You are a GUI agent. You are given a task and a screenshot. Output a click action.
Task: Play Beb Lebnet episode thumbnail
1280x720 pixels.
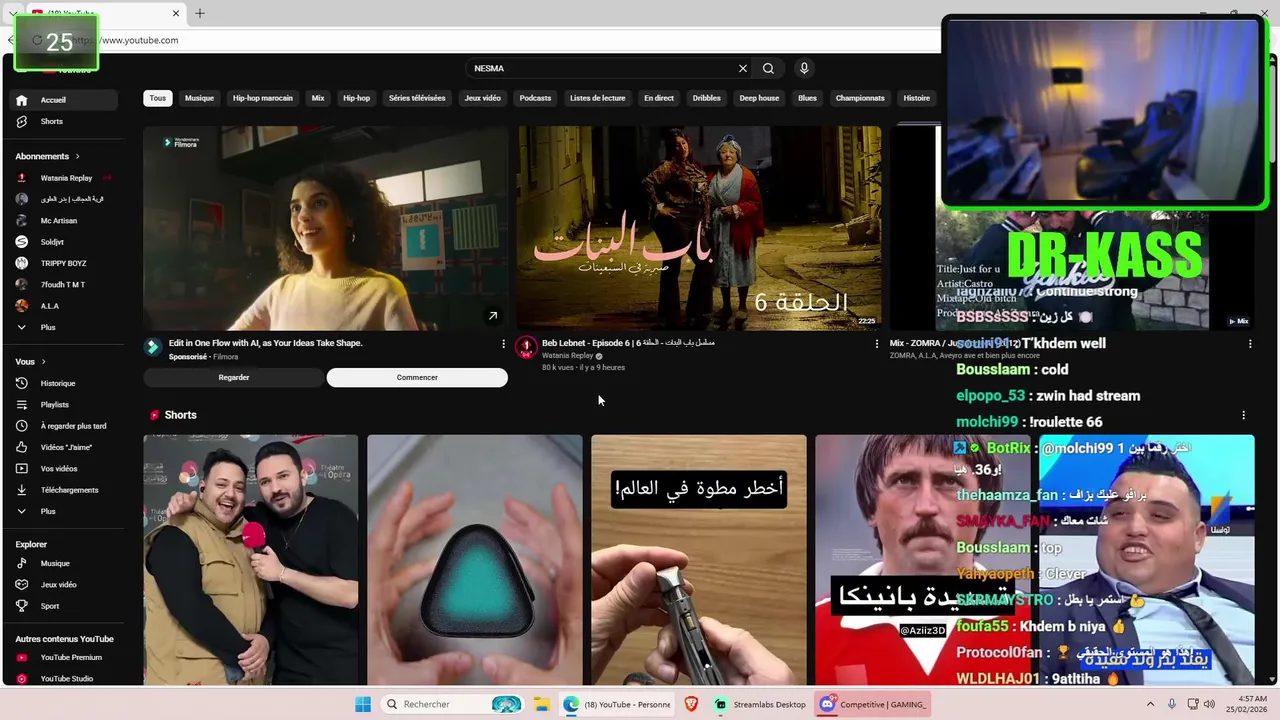(x=699, y=228)
